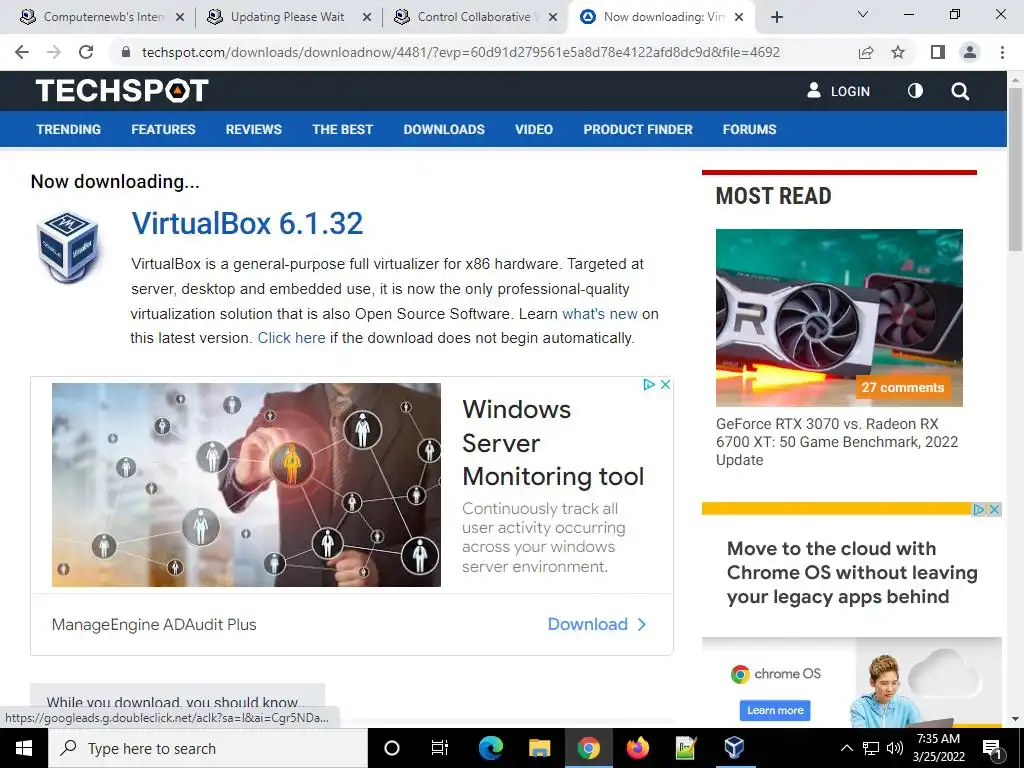The image size is (1024, 768).
Task: Click the 'Click here' download link
Action: (291, 338)
